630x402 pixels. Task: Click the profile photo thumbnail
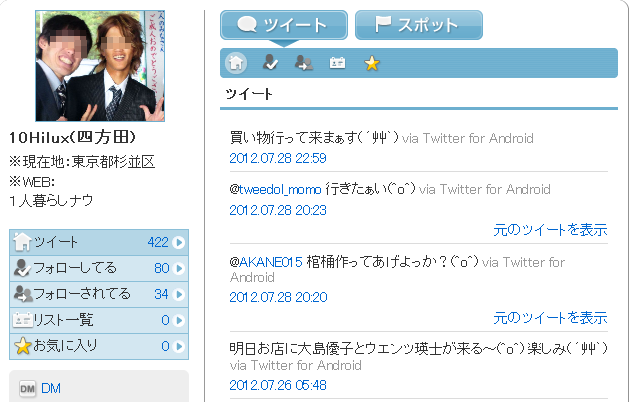(x=100, y=66)
